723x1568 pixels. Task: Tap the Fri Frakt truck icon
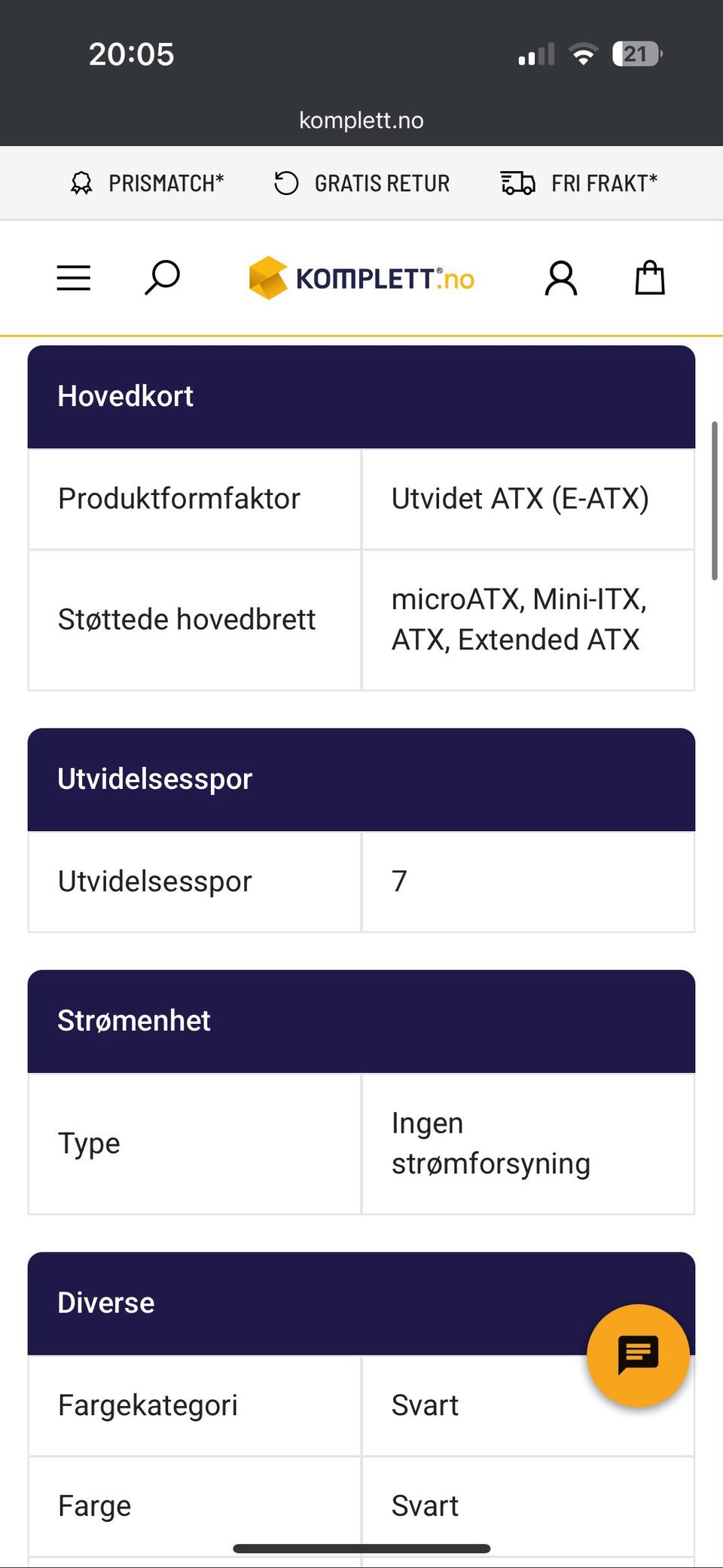pyautogui.click(x=517, y=183)
